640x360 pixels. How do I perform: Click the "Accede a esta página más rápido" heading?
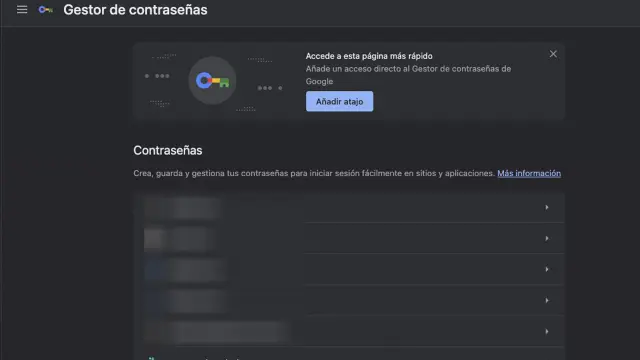369,56
